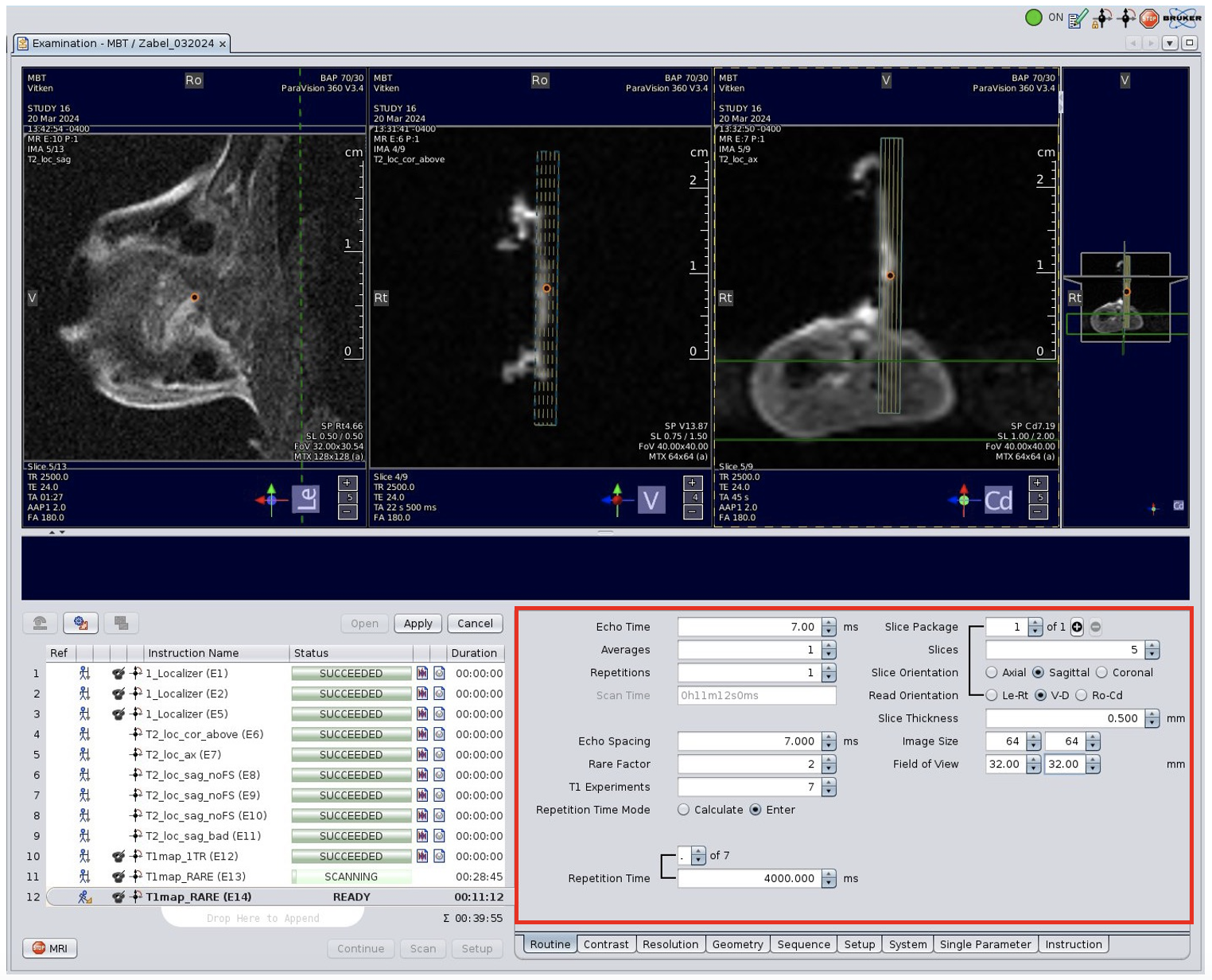Open the notepad with pencil icon

click(1078, 18)
